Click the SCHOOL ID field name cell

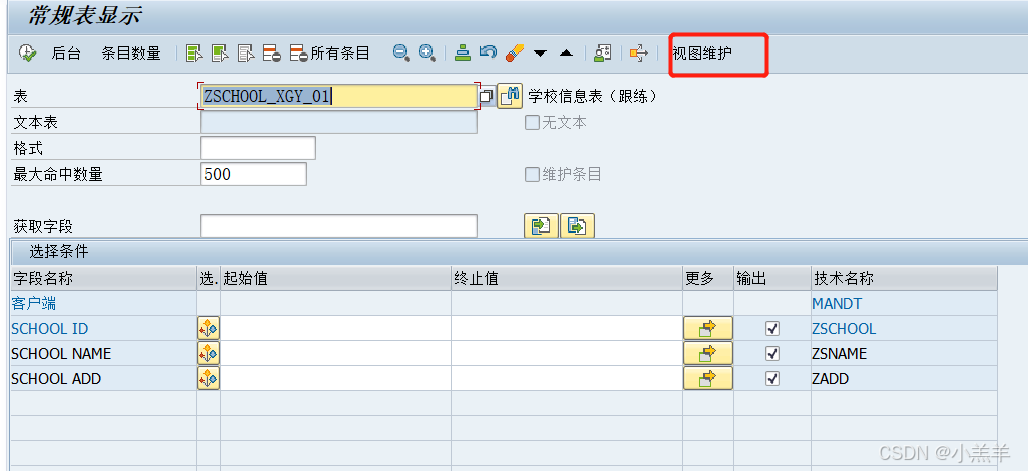(104, 329)
